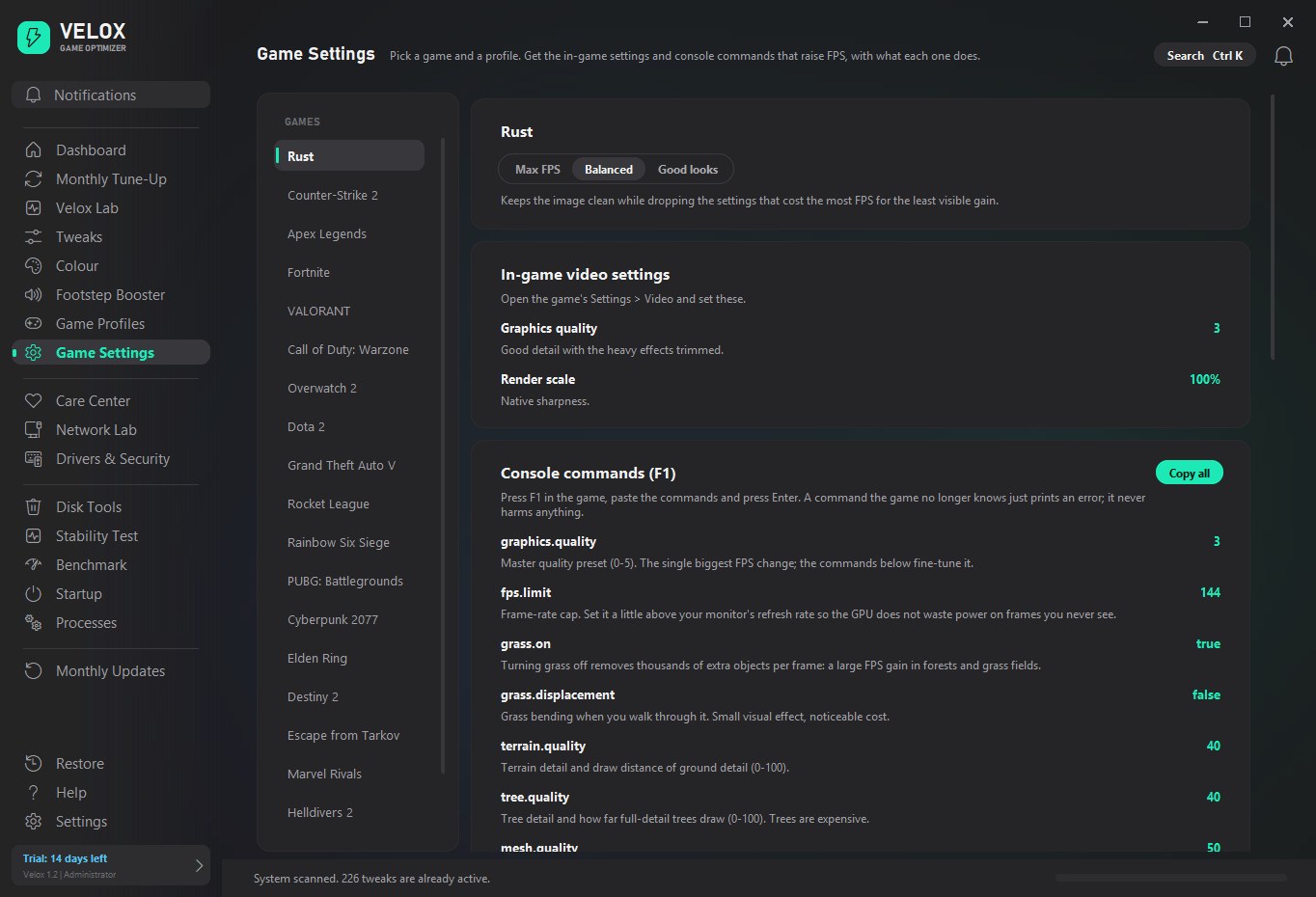The height and width of the screenshot is (897, 1316).
Task: Click the Disk Tools trash icon
Action: click(33, 506)
